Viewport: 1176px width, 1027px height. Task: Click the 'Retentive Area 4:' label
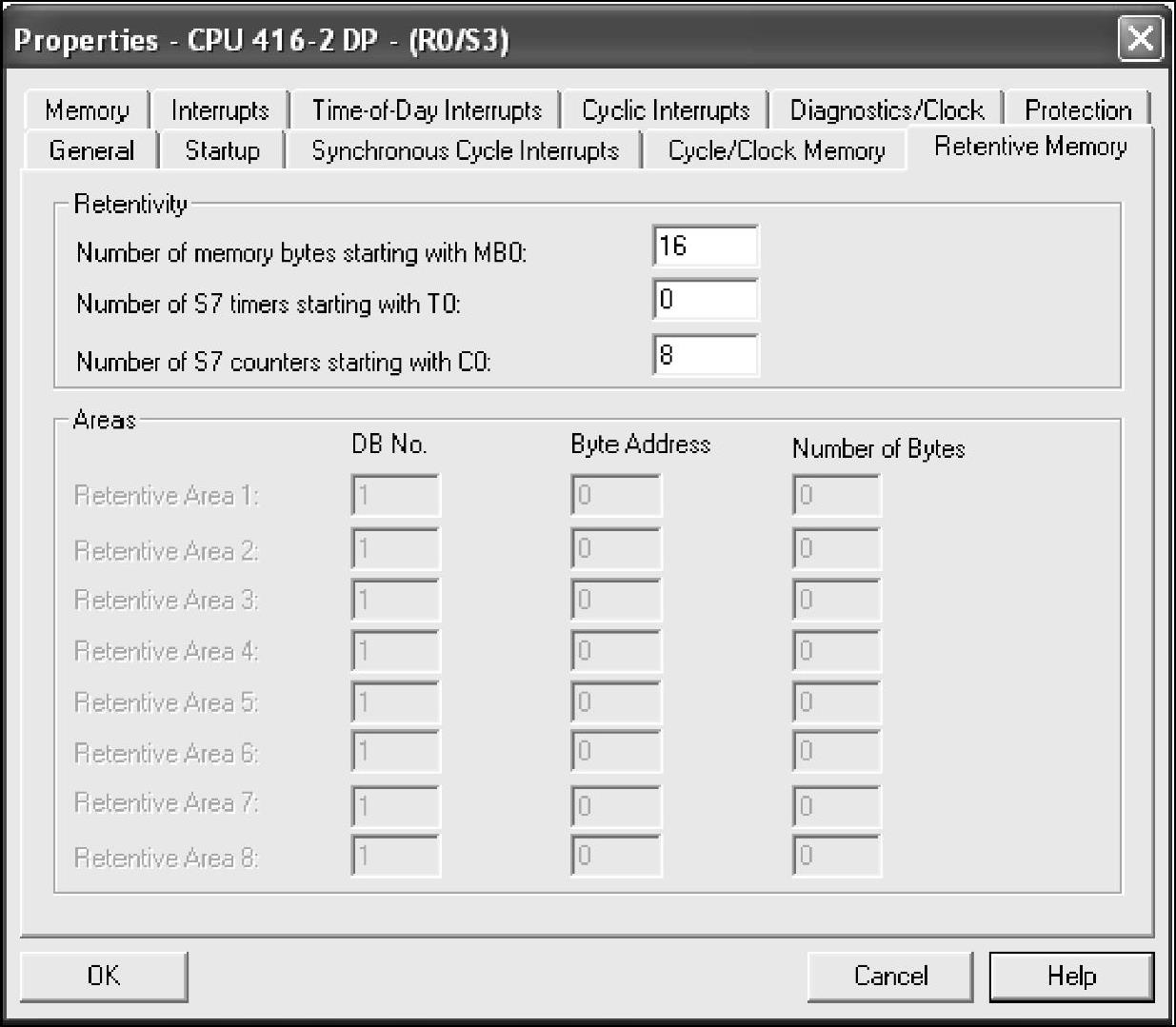(167, 651)
